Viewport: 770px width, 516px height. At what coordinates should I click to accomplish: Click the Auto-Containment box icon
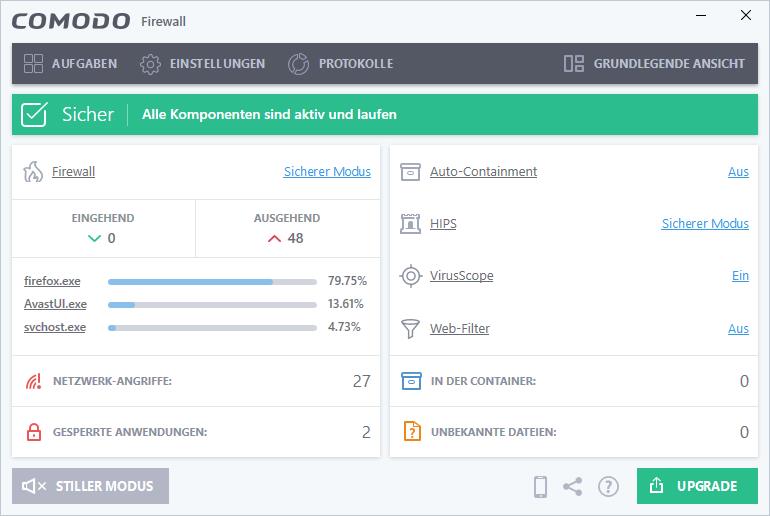(410, 172)
